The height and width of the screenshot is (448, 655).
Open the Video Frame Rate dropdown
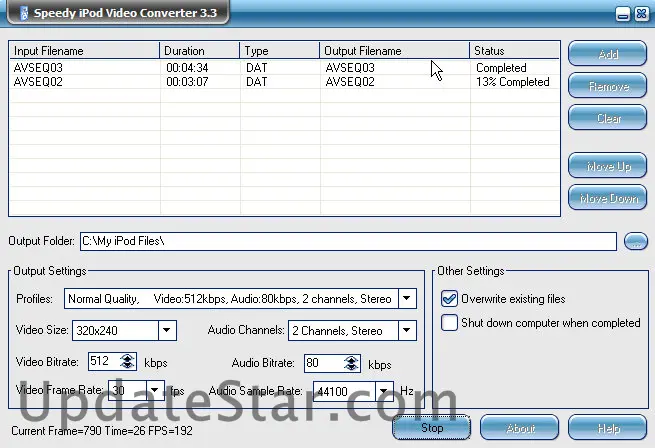tap(155, 391)
